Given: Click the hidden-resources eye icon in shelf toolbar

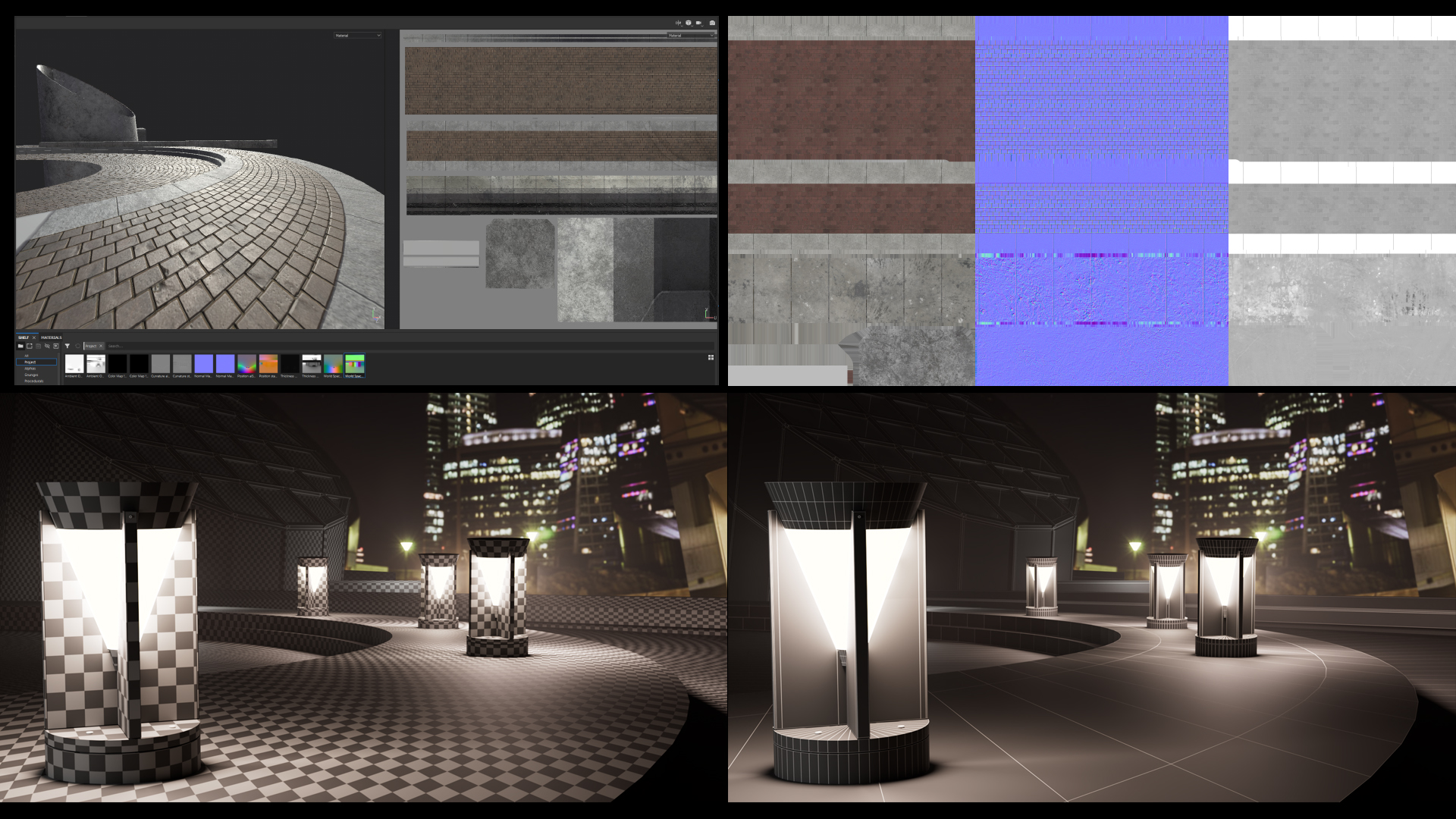Looking at the screenshot, I should click(47, 346).
